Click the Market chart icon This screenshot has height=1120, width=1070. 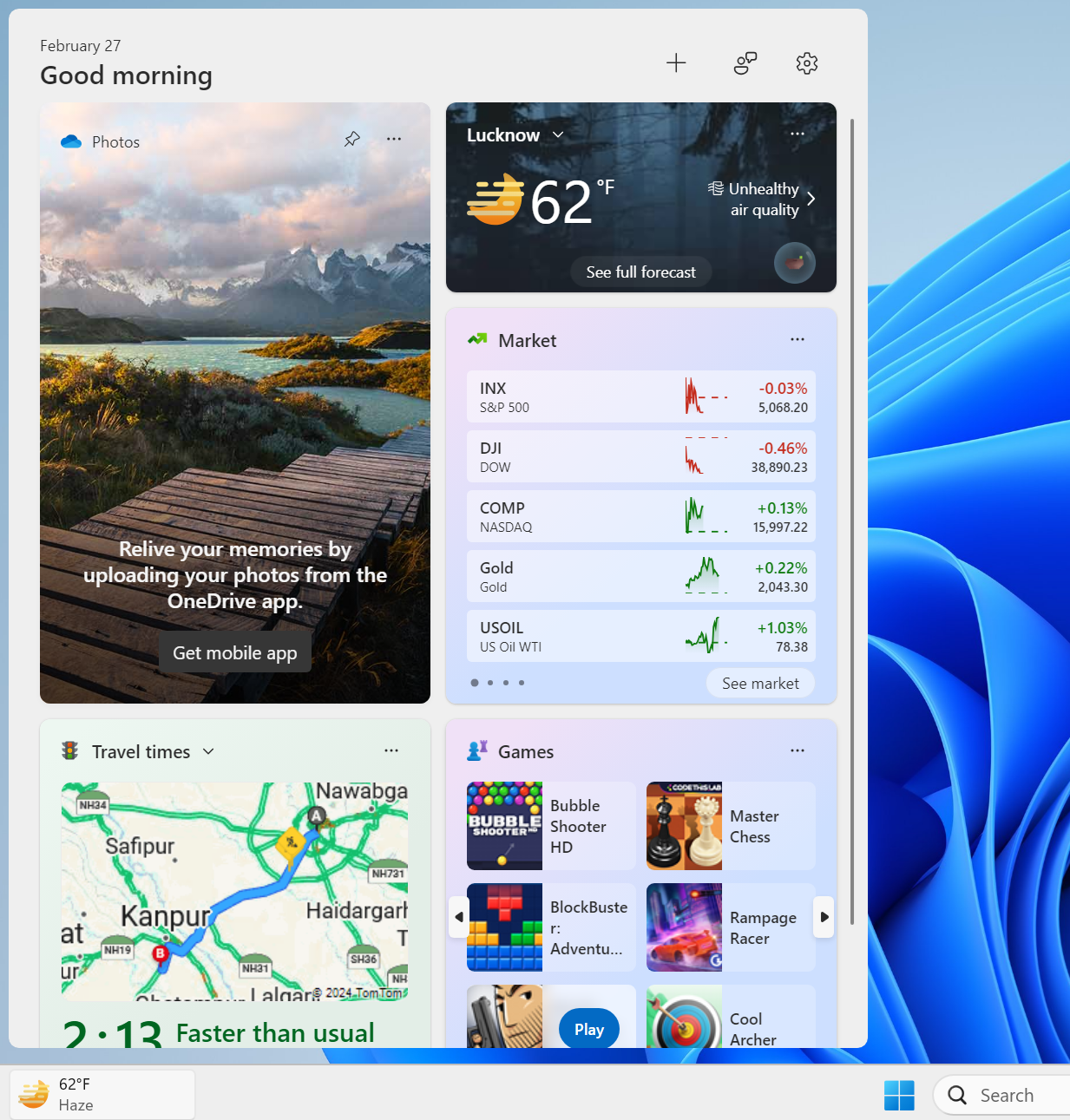[477, 339]
